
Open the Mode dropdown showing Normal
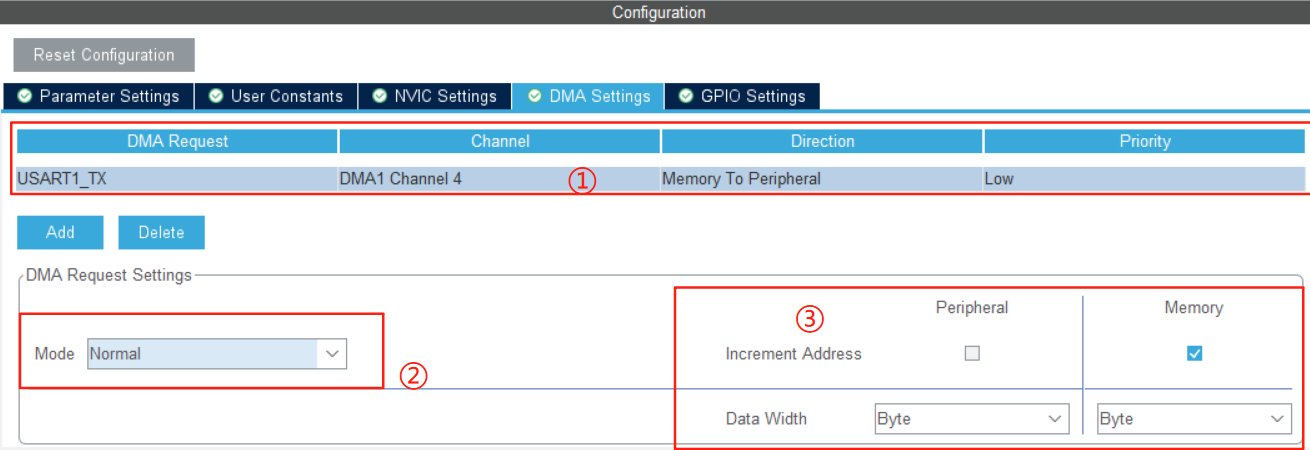[217, 353]
